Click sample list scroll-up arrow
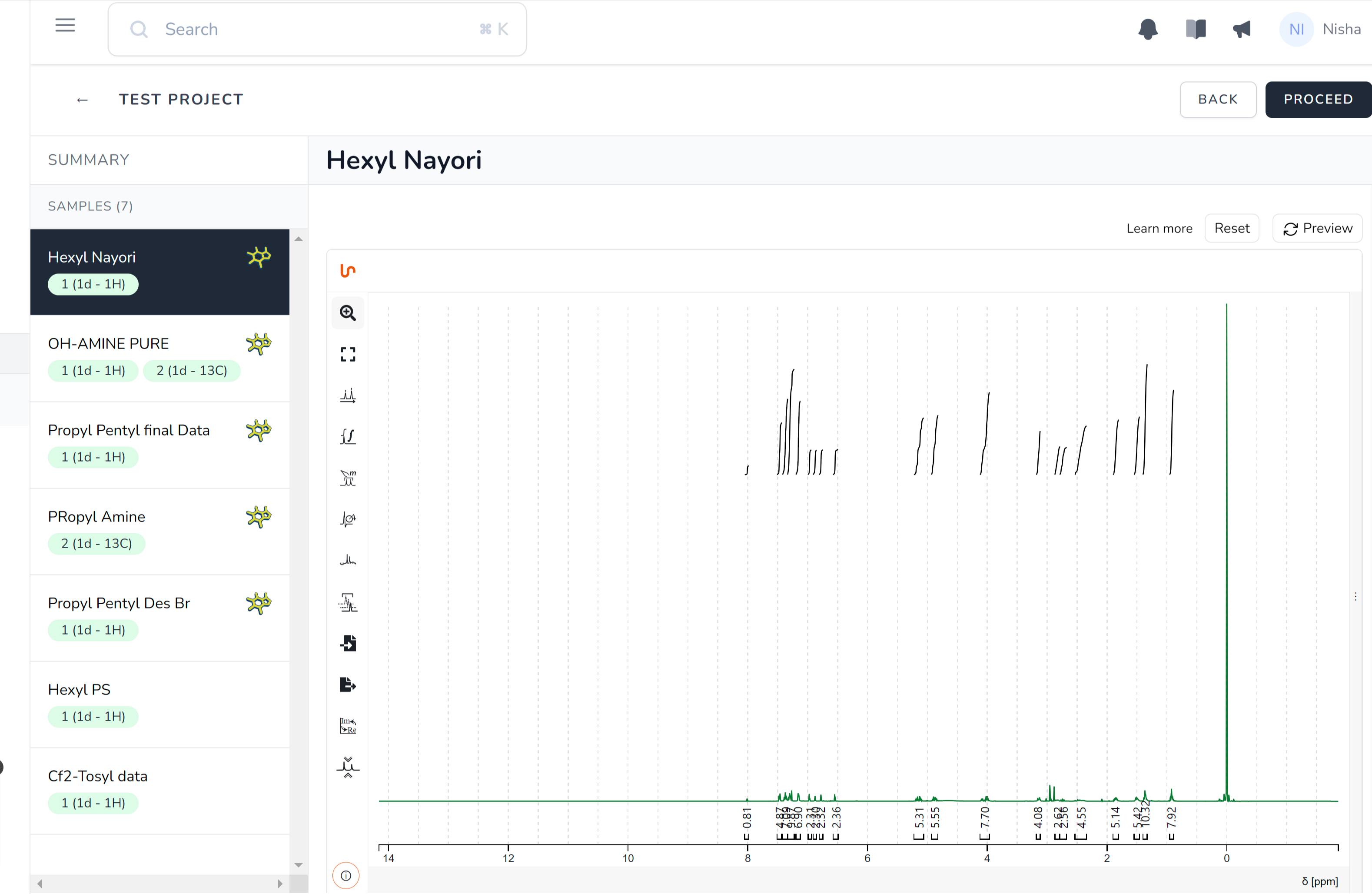 299,239
